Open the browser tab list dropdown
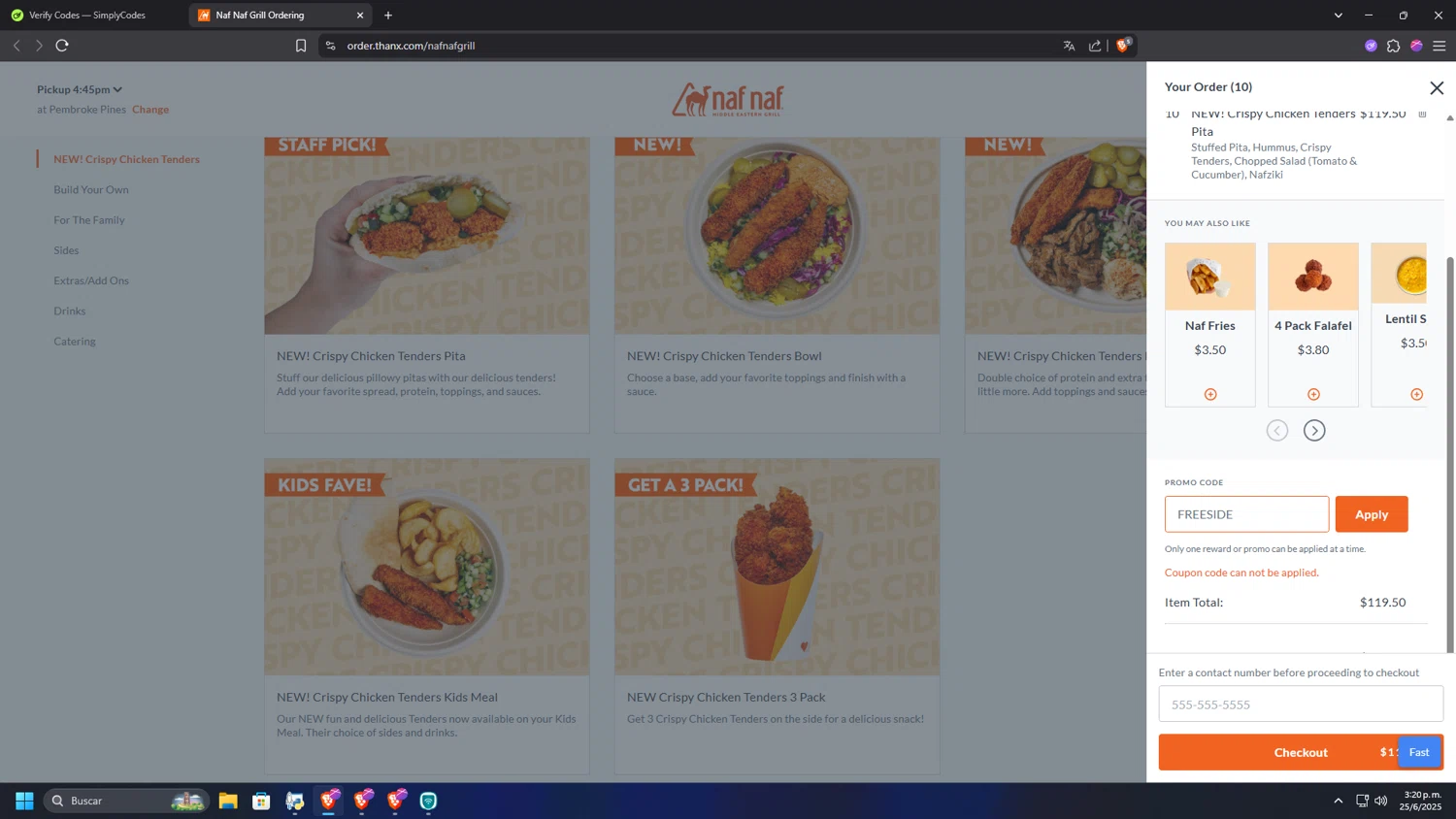Image resolution: width=1456 pixels, height=819 pixels. tap(1338, 16)
